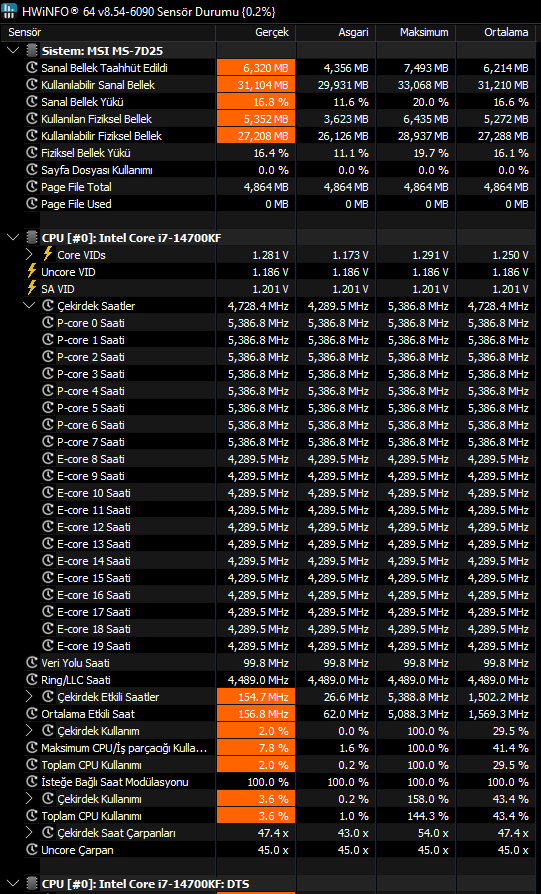Image resolution: width=541 pixels, height=894 pixels.
Task: Click the clock icon of Page File Total
Action: pos(32,187)
